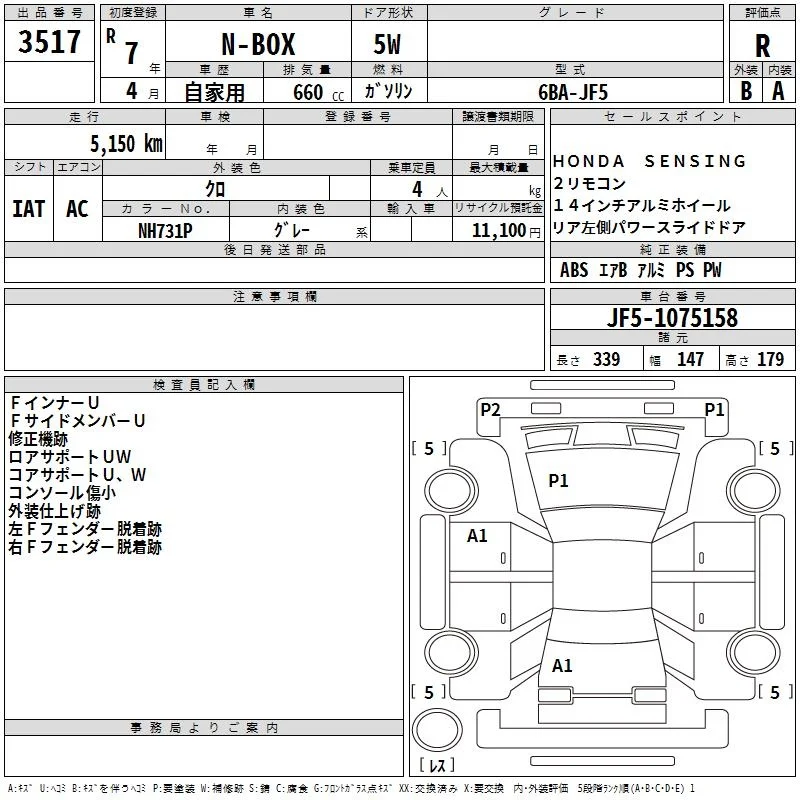The height and width of the screenshot is (800, 800).
Task: Select the P2 damage mark on the car diagram
Action: 490,410
